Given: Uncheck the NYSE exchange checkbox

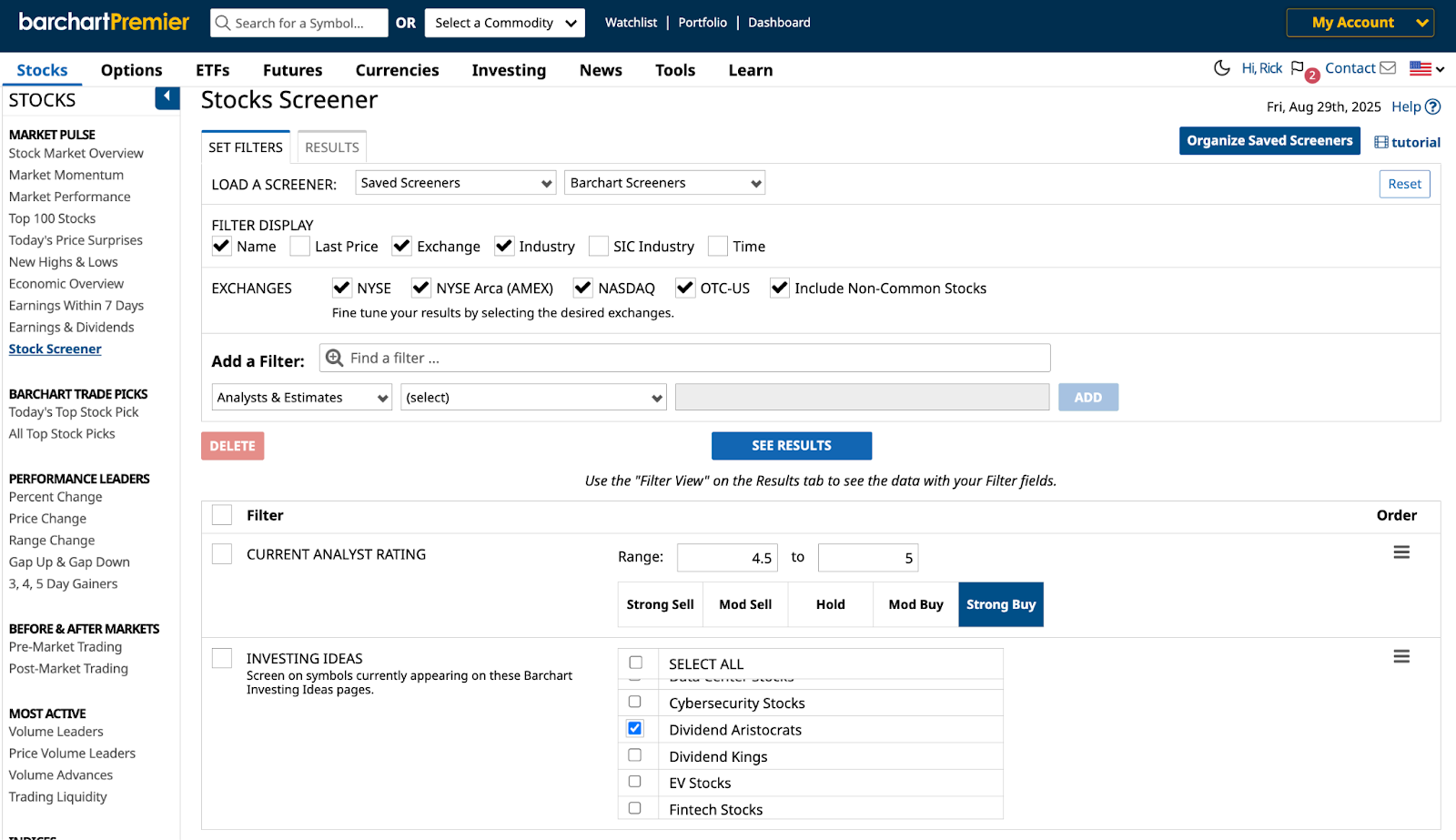Looking at the screenshot, I should (x=341, y=288).
